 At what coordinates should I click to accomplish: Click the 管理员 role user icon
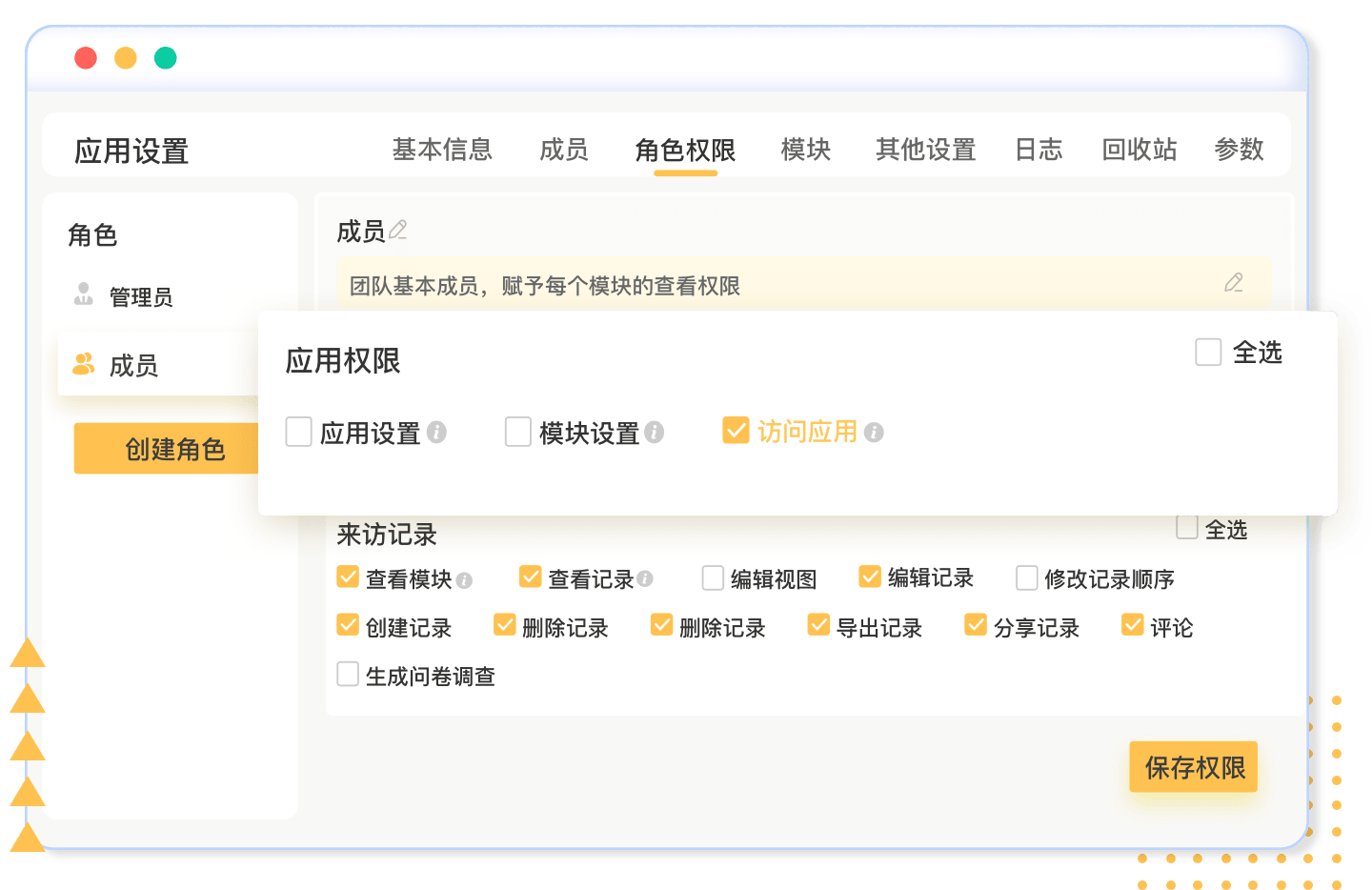tap(84, 294)
